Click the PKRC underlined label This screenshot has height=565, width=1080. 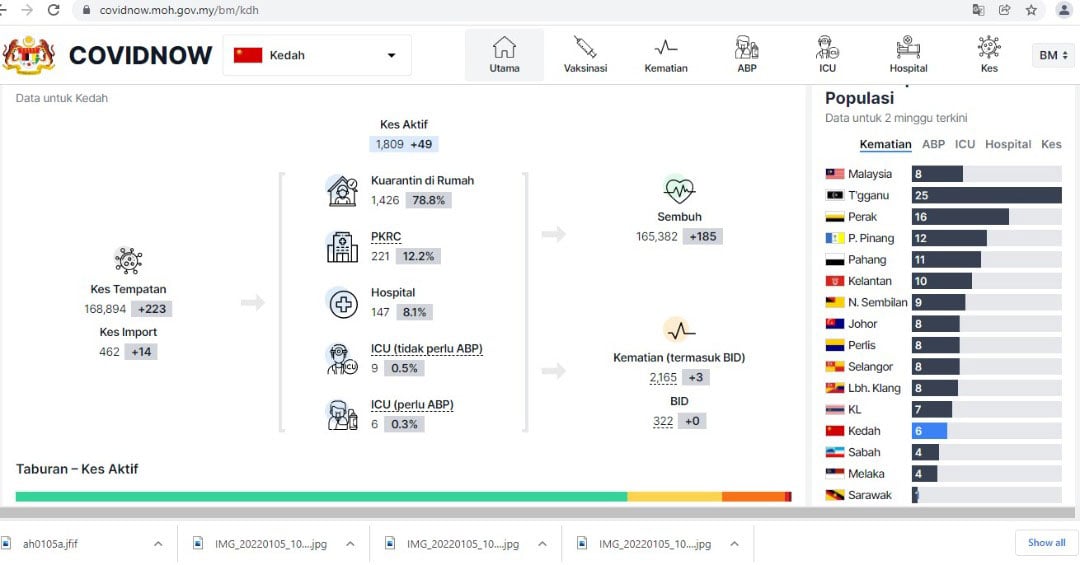(386, 236)
